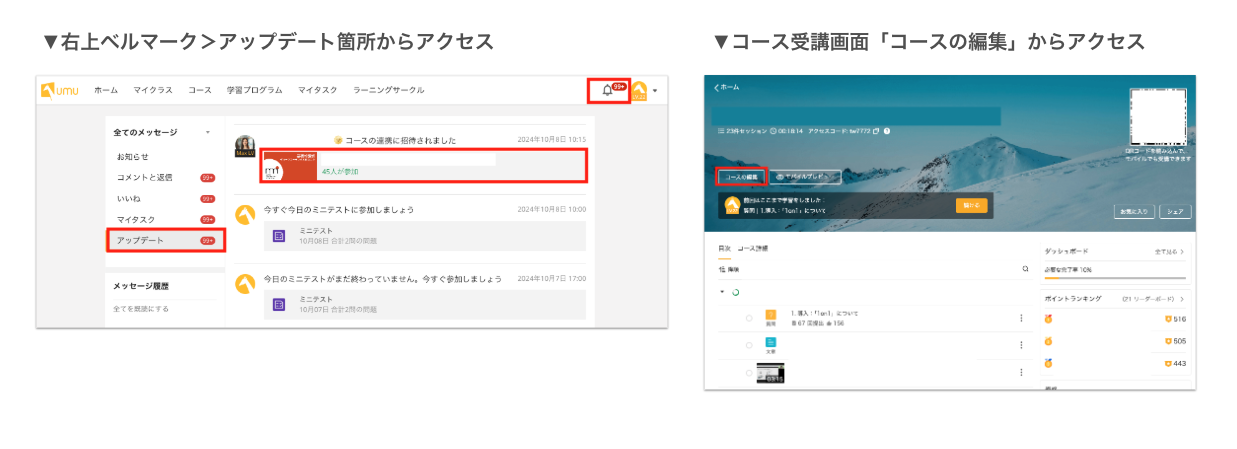Copy the access code with the copy icon
Screen dimensions: 1237x449
point(876,131)
